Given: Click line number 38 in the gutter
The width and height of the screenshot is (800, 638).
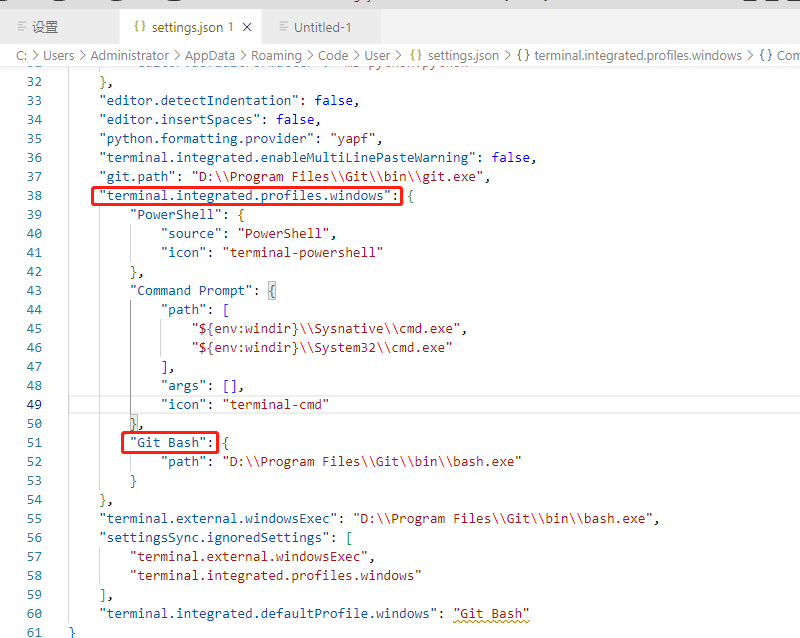Looking at the screenshot, I should tap(34, 195).
